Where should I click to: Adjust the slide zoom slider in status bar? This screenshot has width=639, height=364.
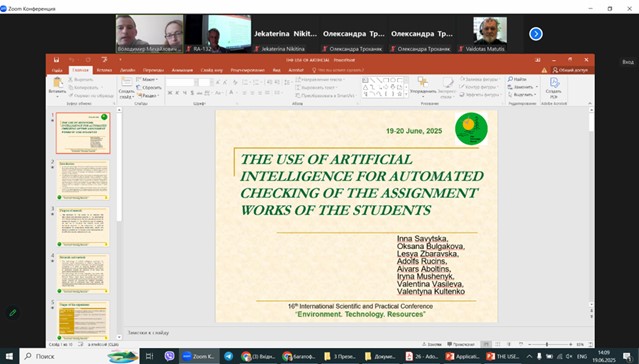pos(547,344)
